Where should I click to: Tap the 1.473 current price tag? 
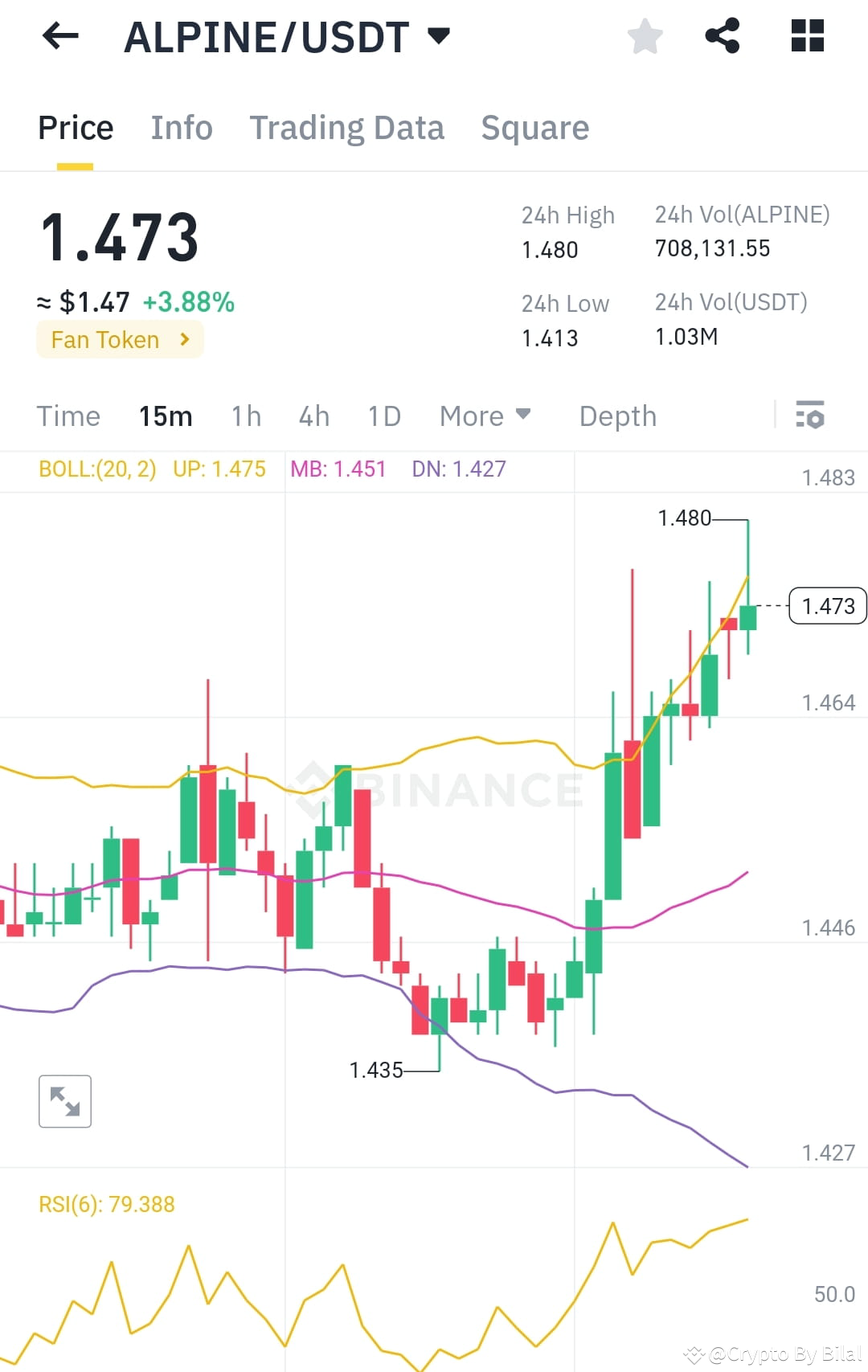pyautogui.click(x=827, y=606)
